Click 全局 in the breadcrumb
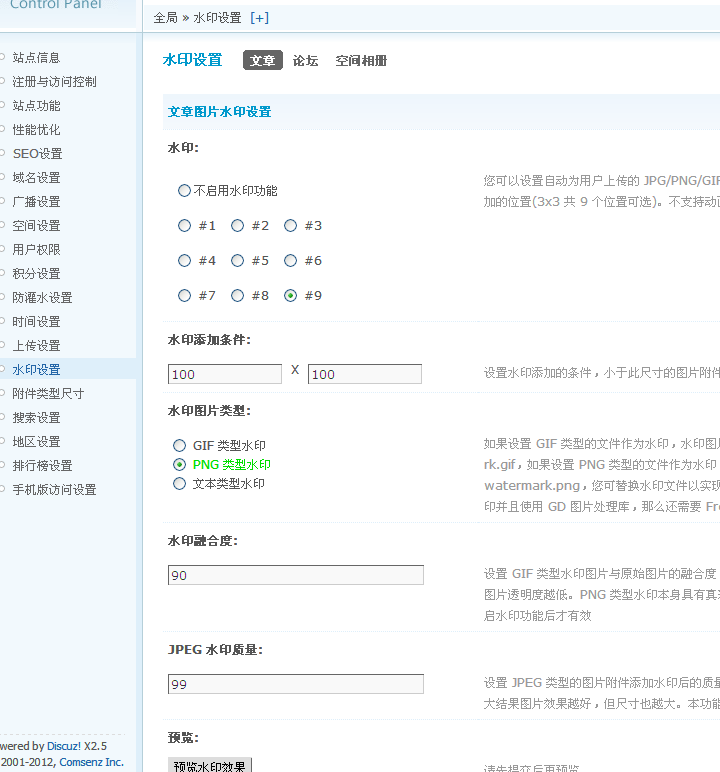Screen dimensions: 720x772 pyautogui.click(x=165, y=18)
